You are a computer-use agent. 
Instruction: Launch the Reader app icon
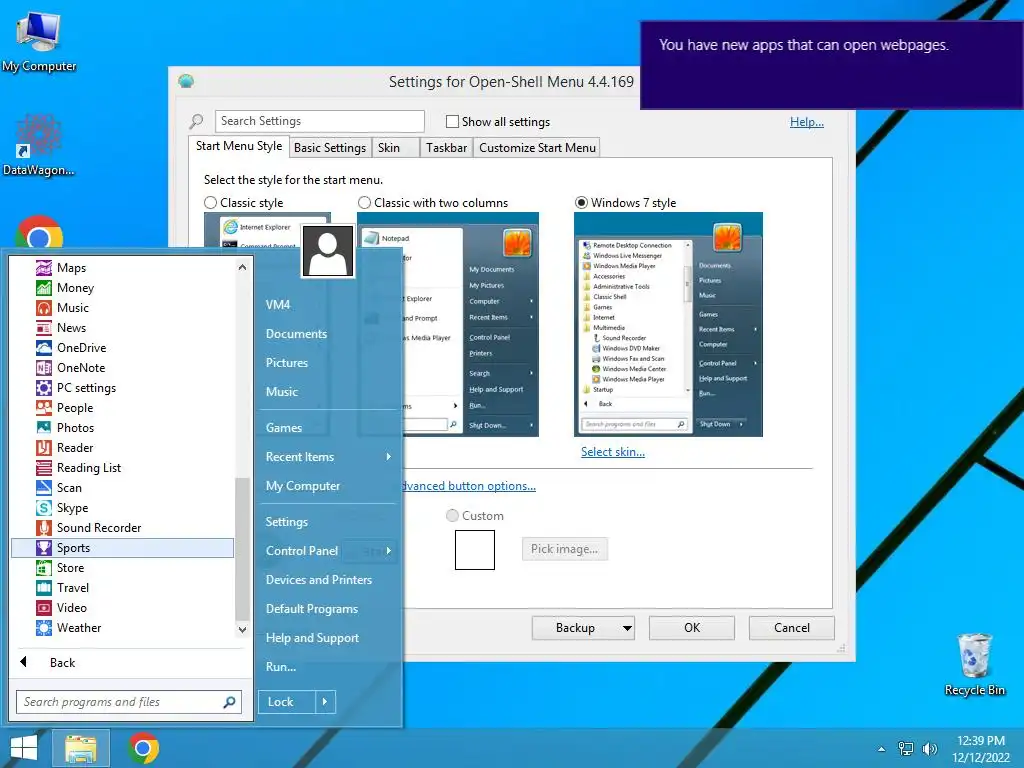coord(44,448)
